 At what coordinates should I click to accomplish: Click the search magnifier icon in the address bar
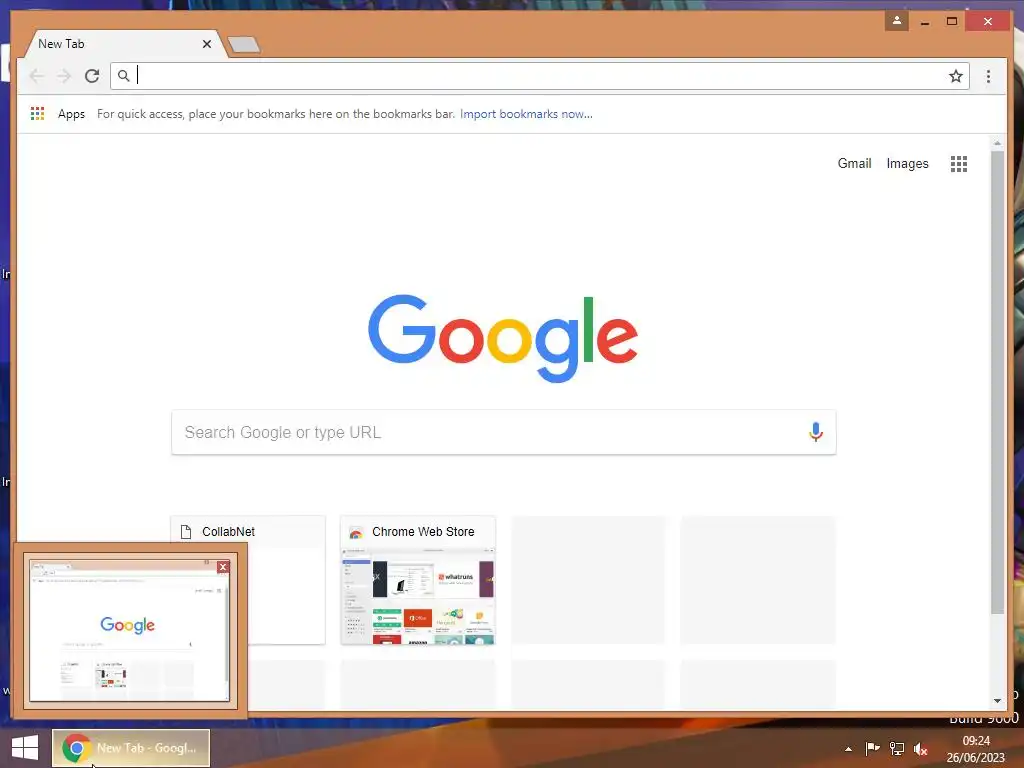(123, 76)
